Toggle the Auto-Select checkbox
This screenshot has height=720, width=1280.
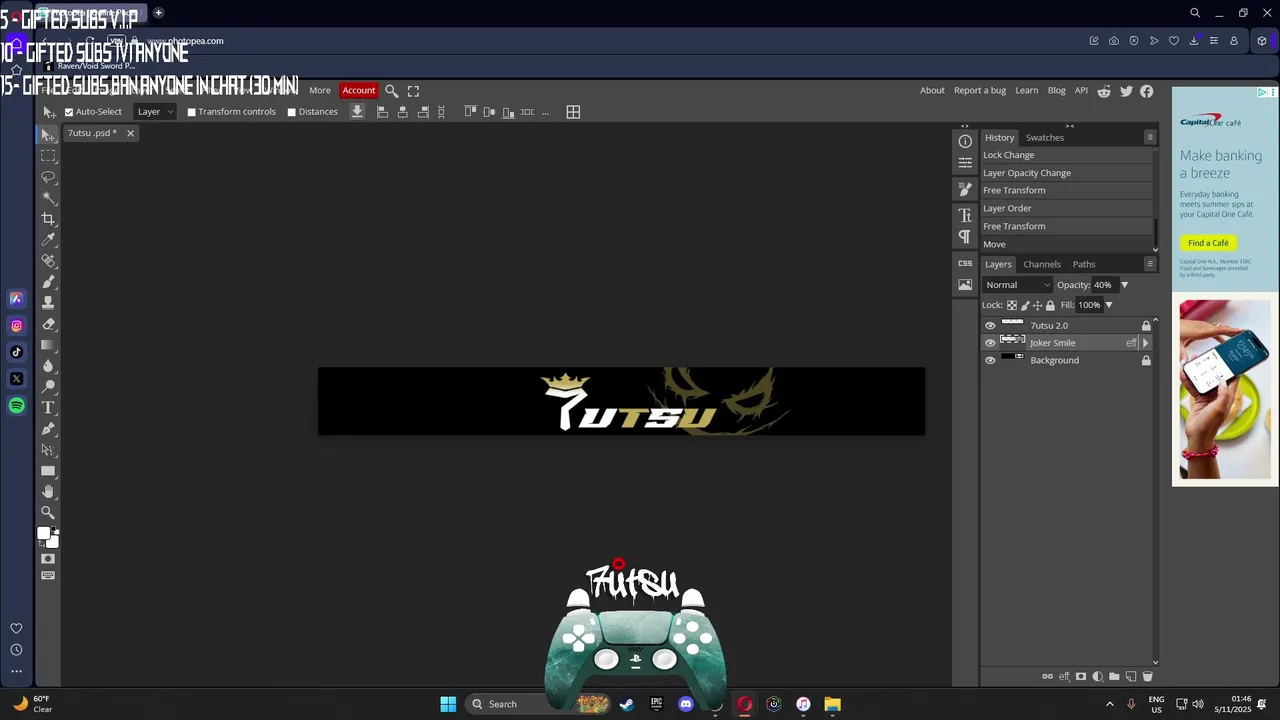tap(69, 112)
